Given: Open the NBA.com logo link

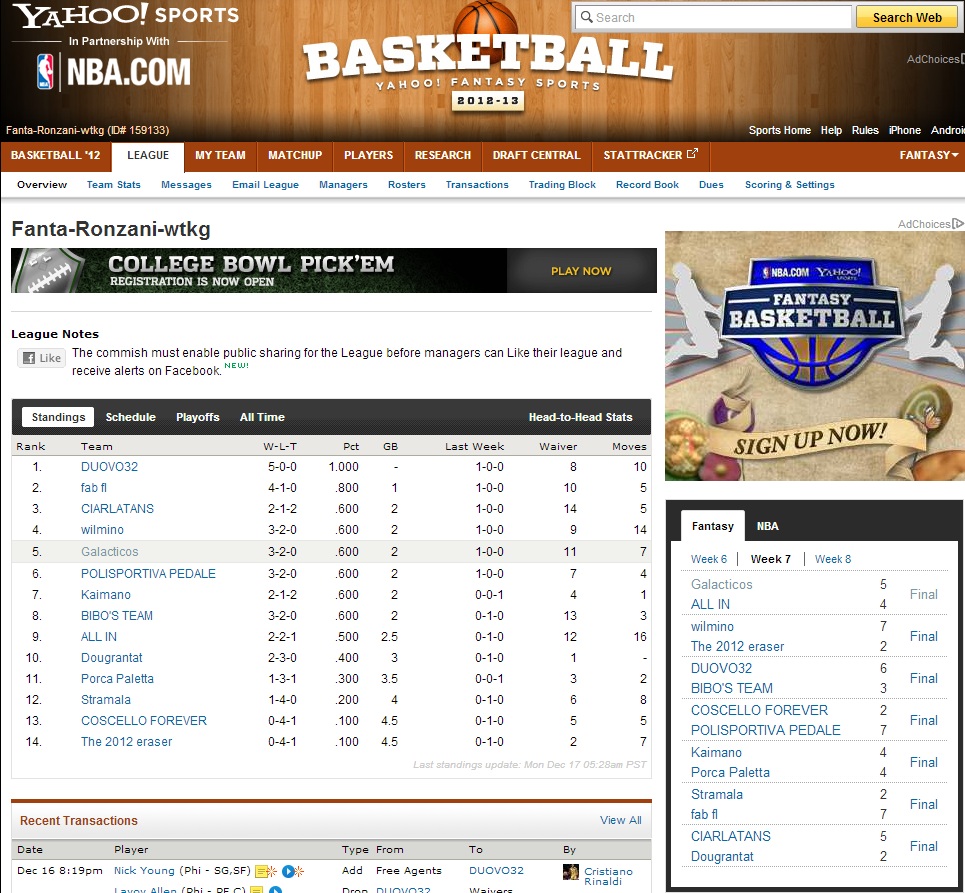Looking at the screenshot, I should (x=113, y=71).
